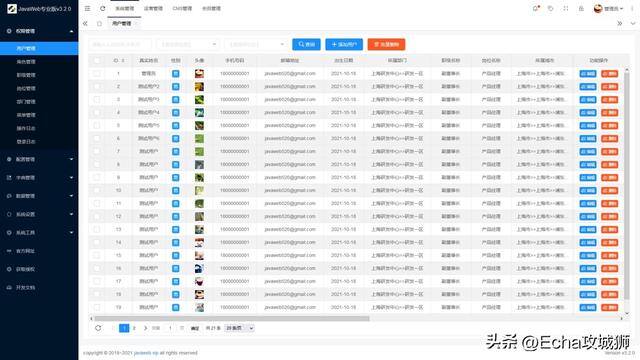Tick the checkbox for row 10
The image size is (640, 360).
(x=97, y=190)
